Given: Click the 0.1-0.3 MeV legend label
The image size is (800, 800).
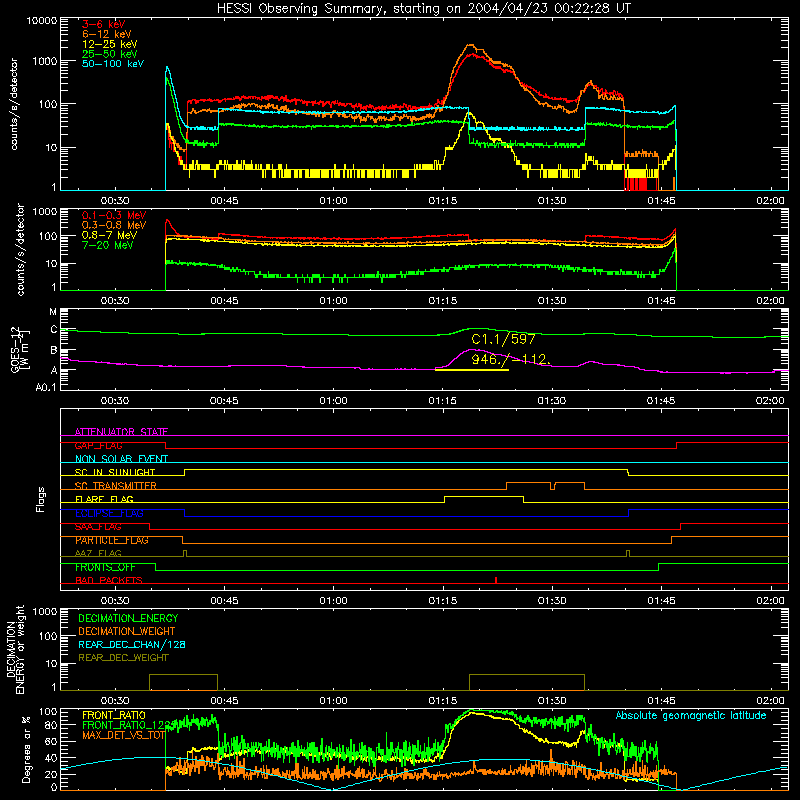Looking at the screenshot, I should click(x=114, y=215).
